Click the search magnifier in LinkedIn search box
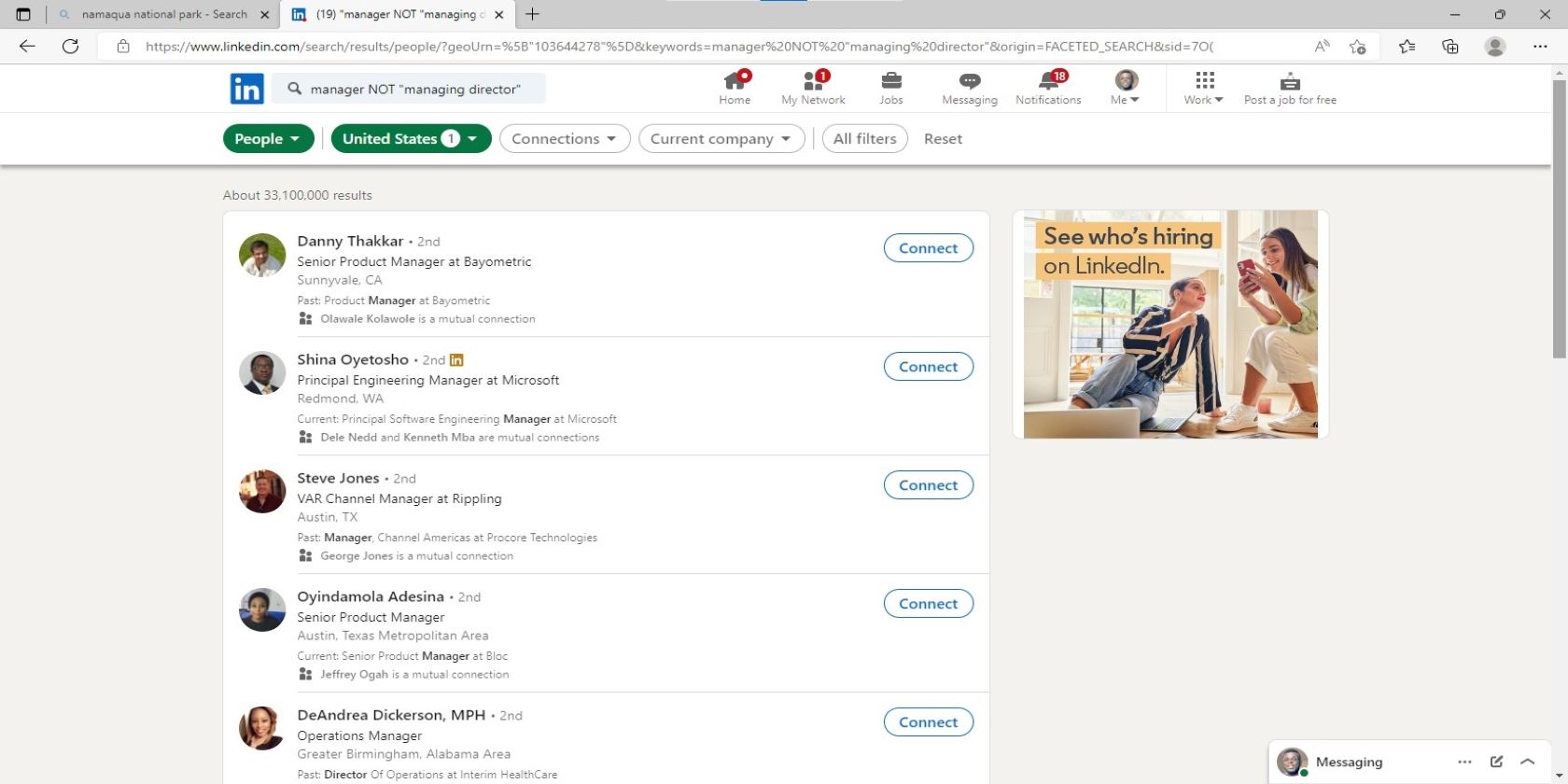The image size is (1568, 784). (x=295, y=89)
